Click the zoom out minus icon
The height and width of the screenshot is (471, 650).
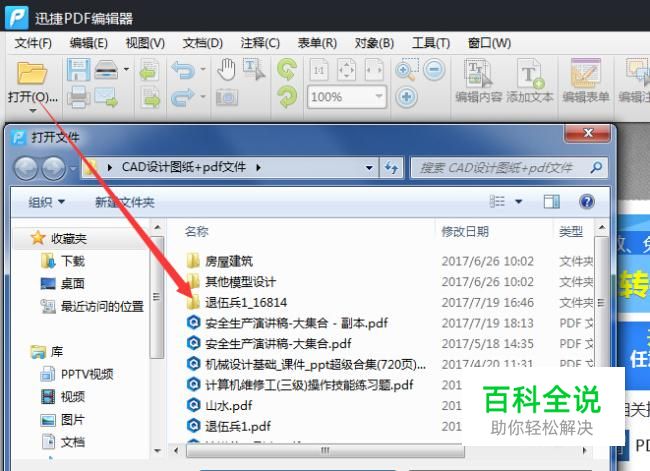coord(434,69)
